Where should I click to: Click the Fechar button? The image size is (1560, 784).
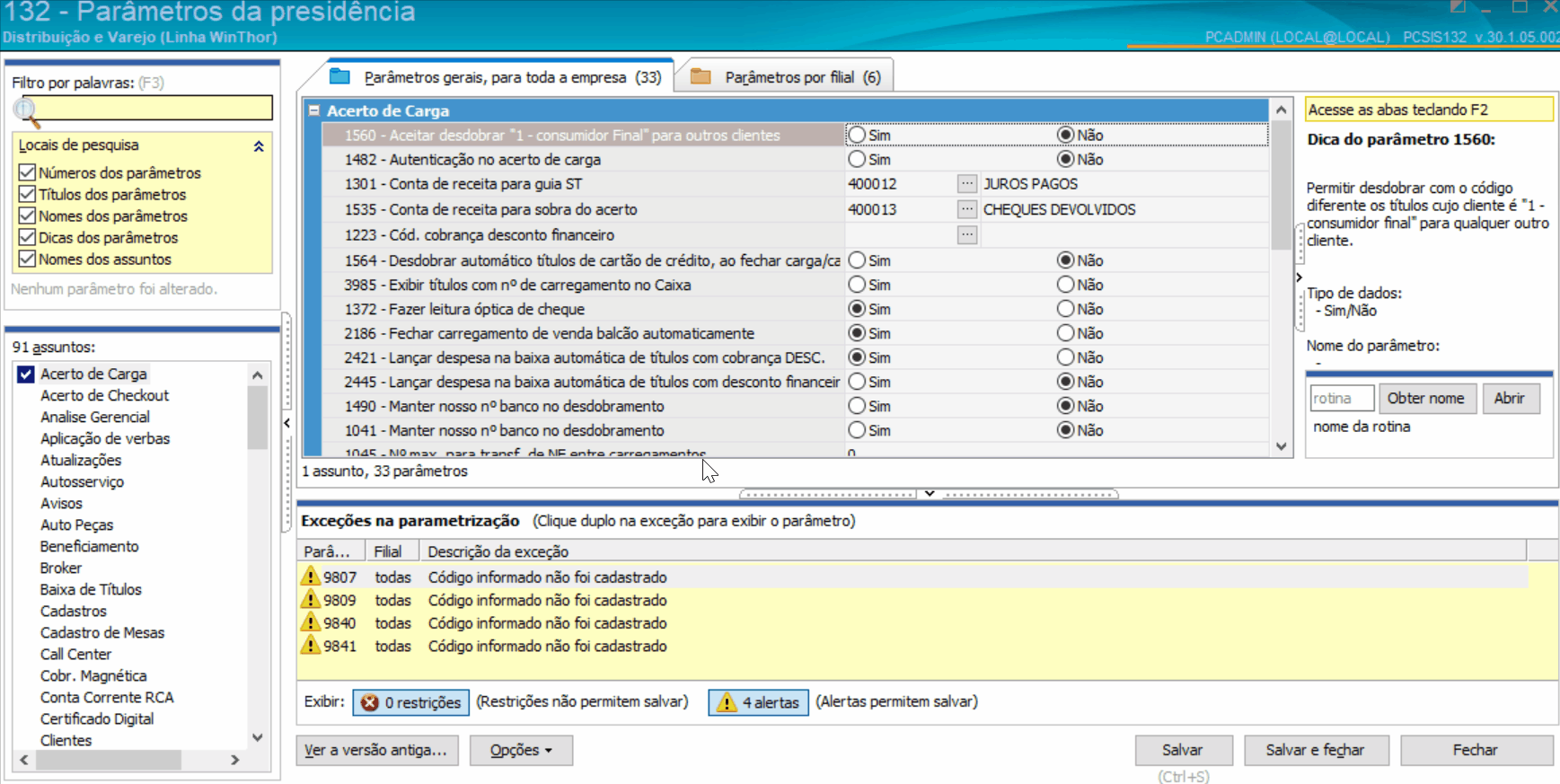1476,750
